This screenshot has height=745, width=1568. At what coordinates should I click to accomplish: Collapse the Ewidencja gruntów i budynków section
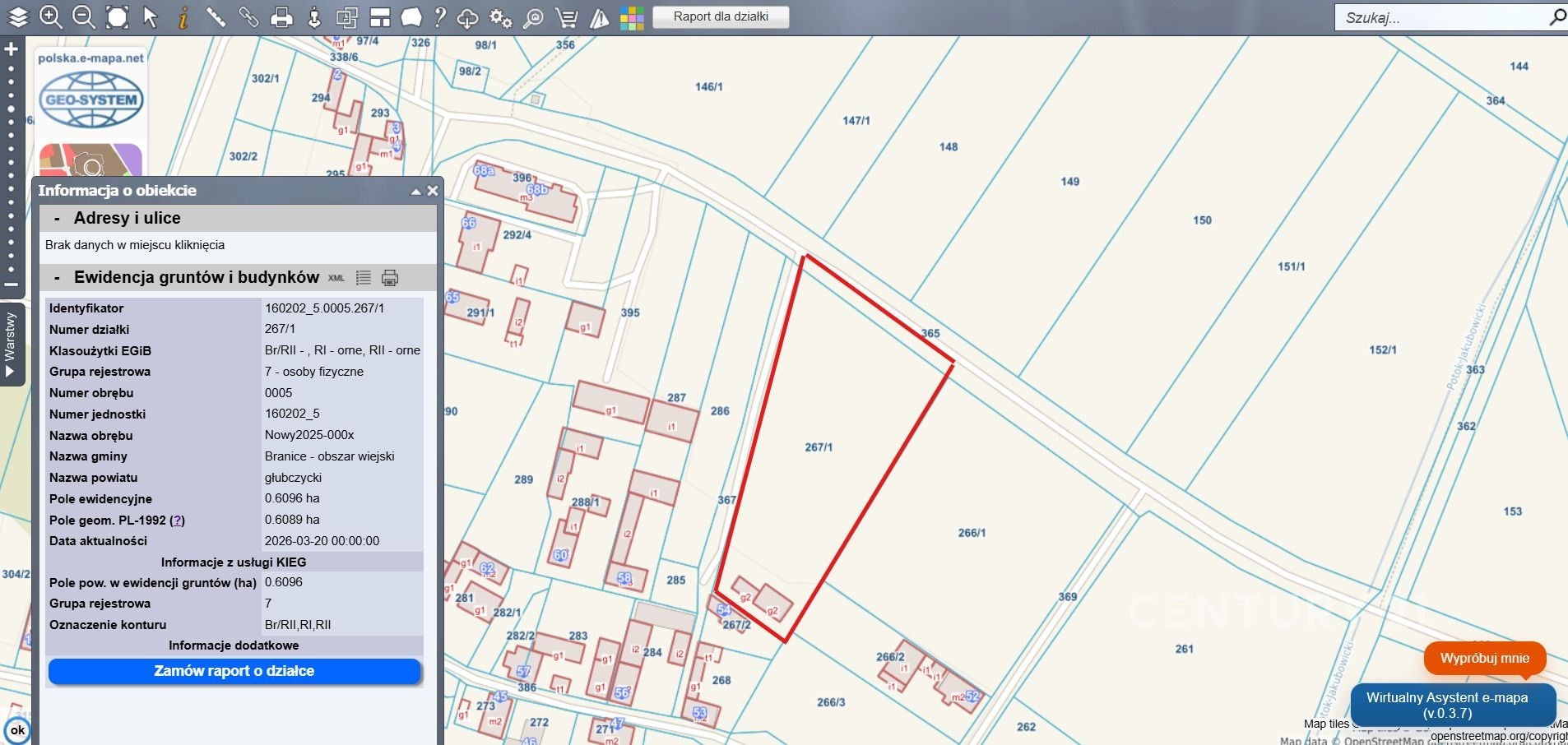[57, 278]
